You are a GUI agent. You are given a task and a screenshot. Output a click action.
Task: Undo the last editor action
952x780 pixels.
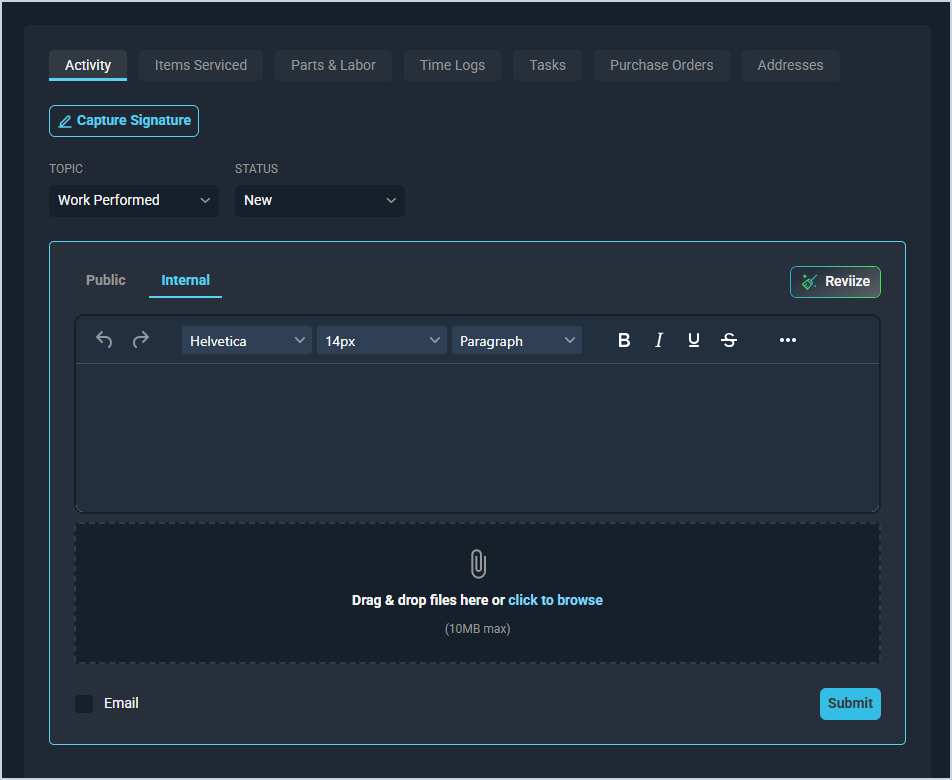pyautogui.click(x=104, y=340)
